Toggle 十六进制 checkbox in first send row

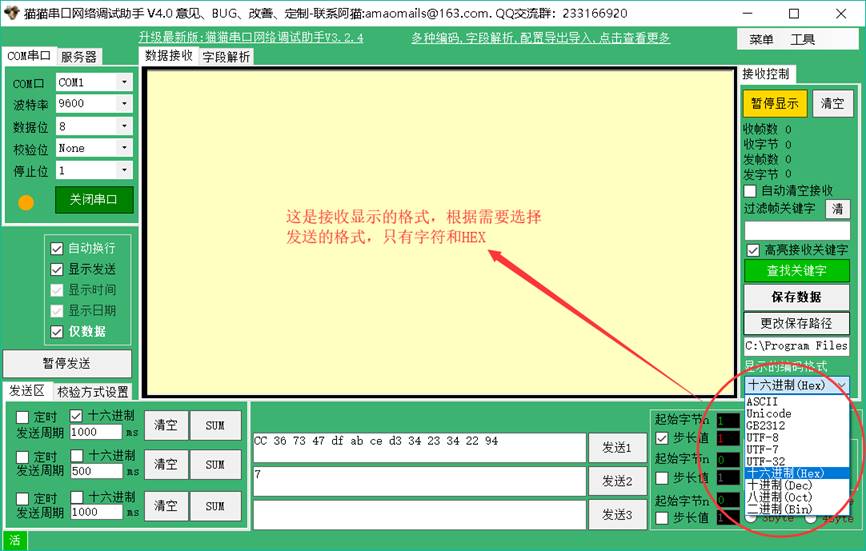tap(77, 416)
